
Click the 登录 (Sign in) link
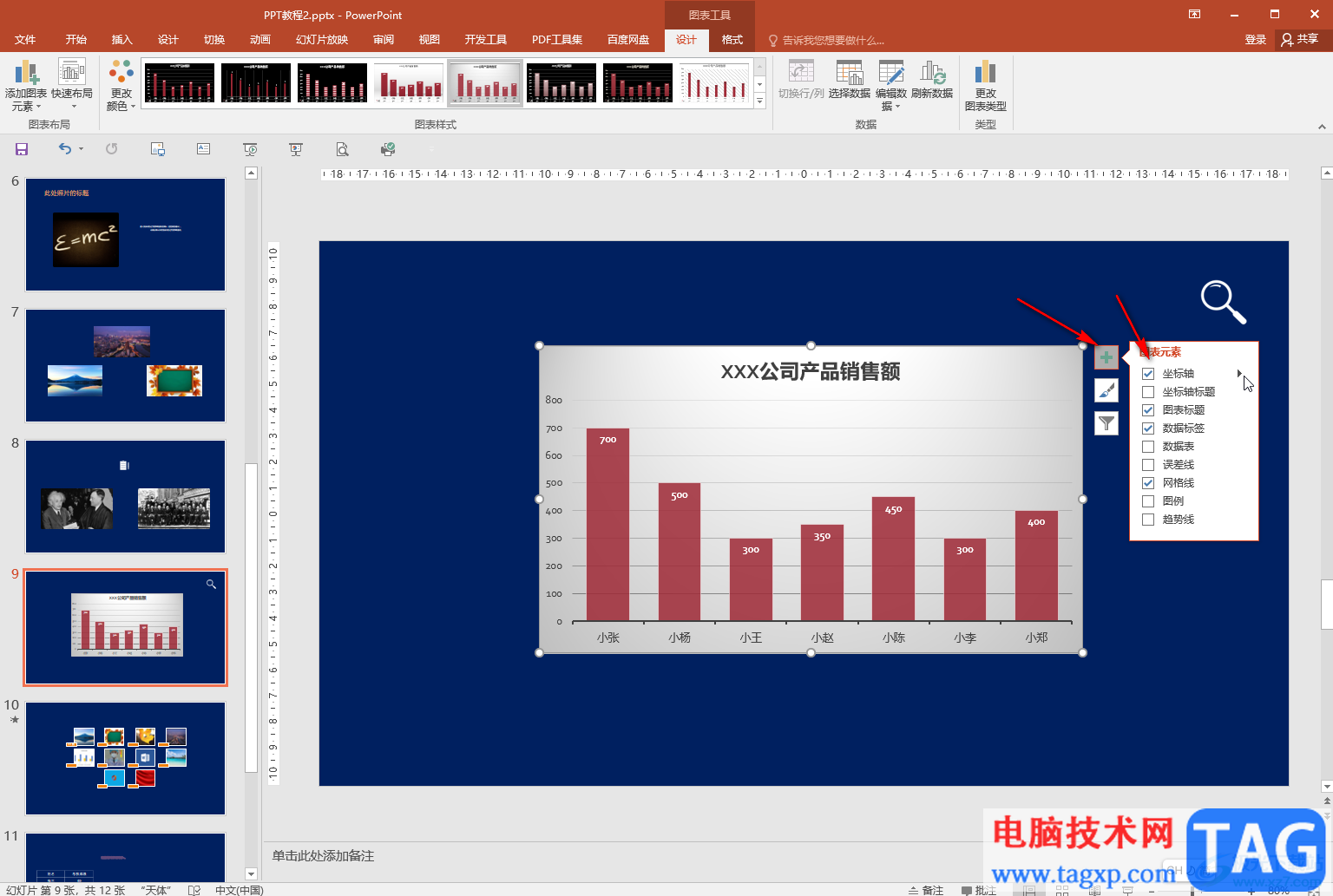click(1256, 40)
